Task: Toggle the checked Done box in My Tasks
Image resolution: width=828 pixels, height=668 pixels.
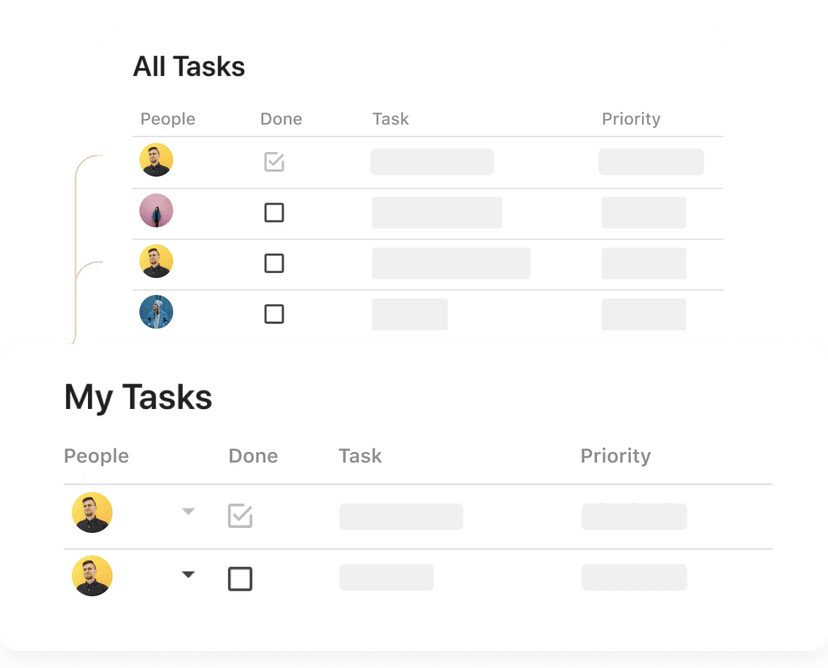Action: pyautogui.click(x=240, y=515)
